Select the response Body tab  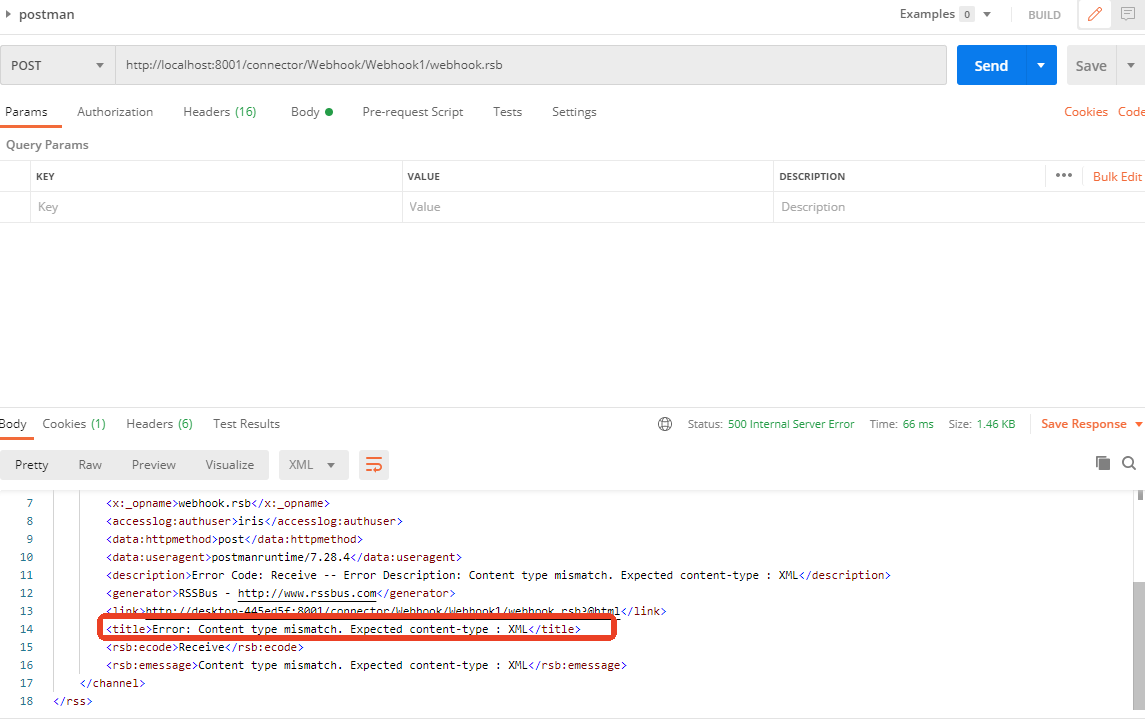[x=13, y=424]
